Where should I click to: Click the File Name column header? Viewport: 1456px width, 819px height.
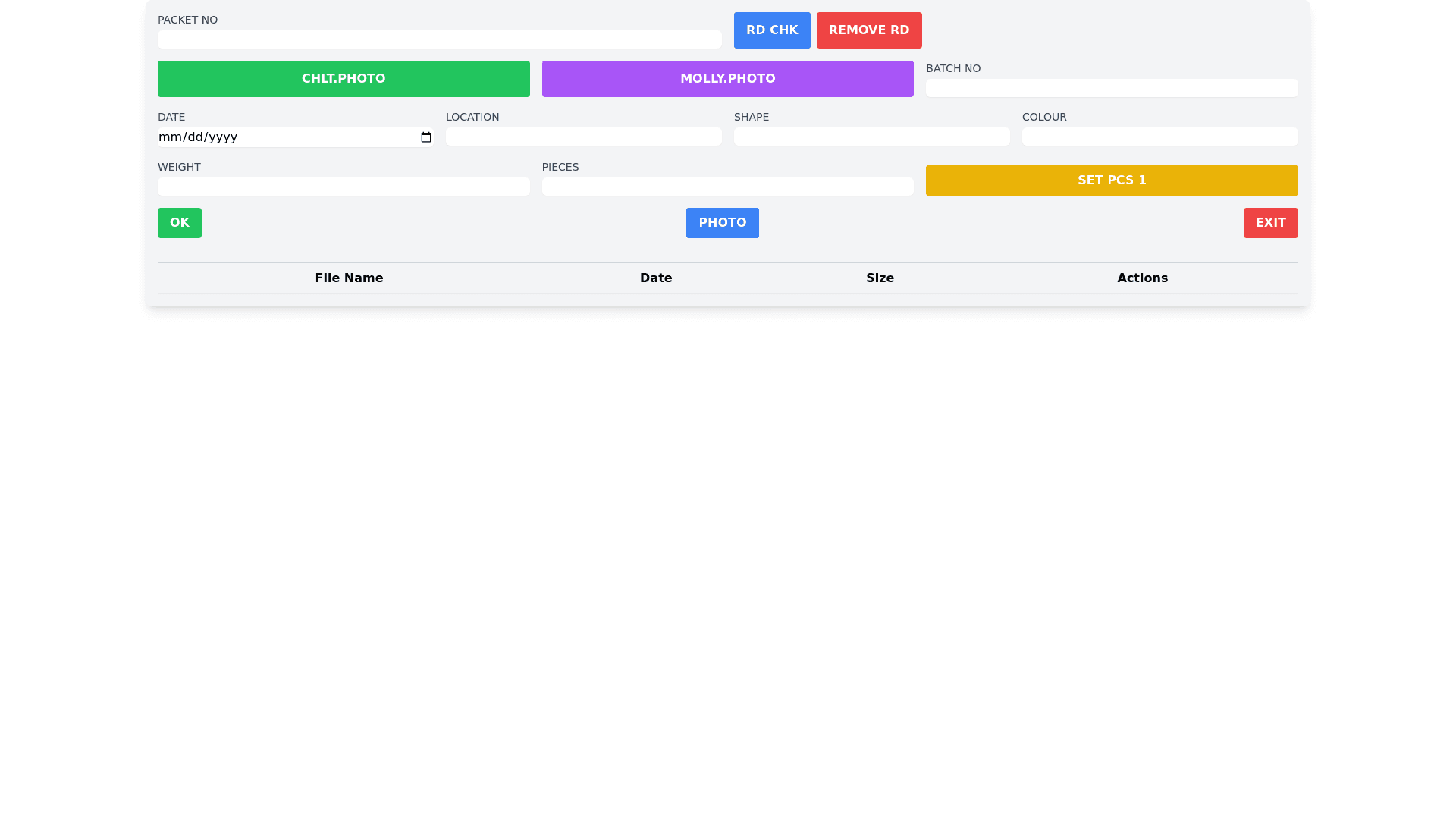(x=349, y=278)
